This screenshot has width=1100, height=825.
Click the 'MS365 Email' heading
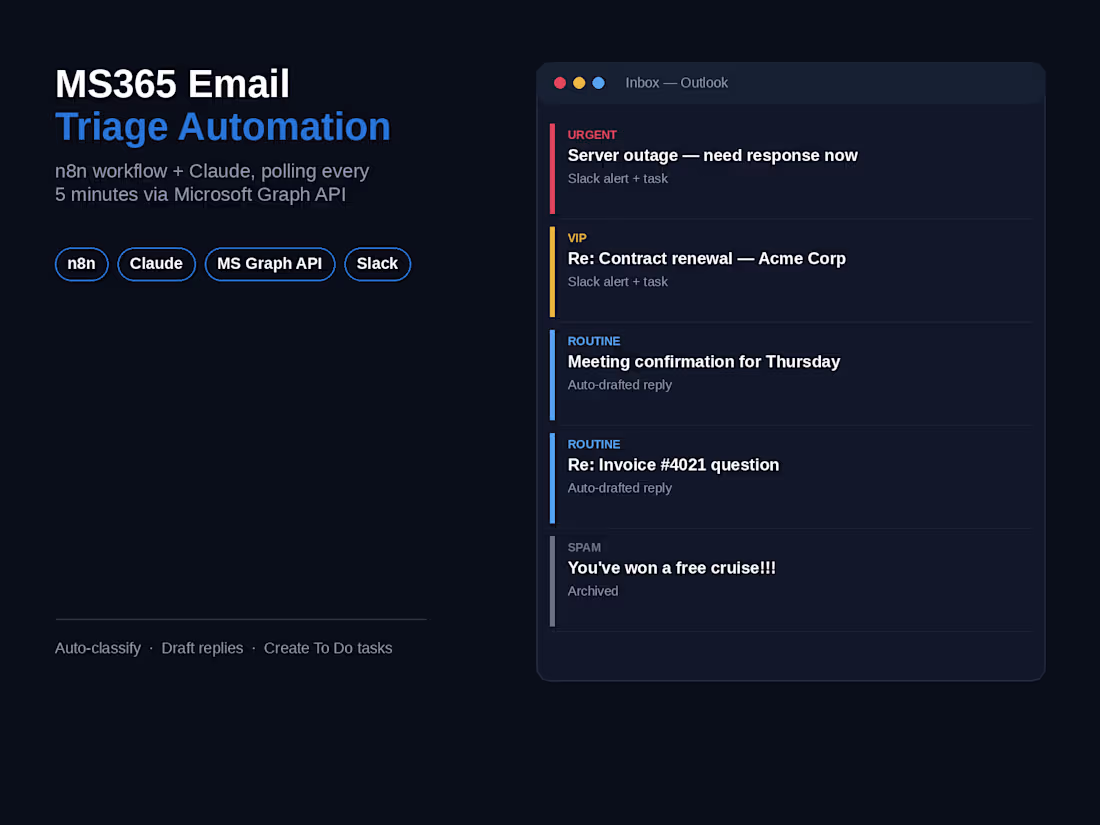click(x=172, y=84)
